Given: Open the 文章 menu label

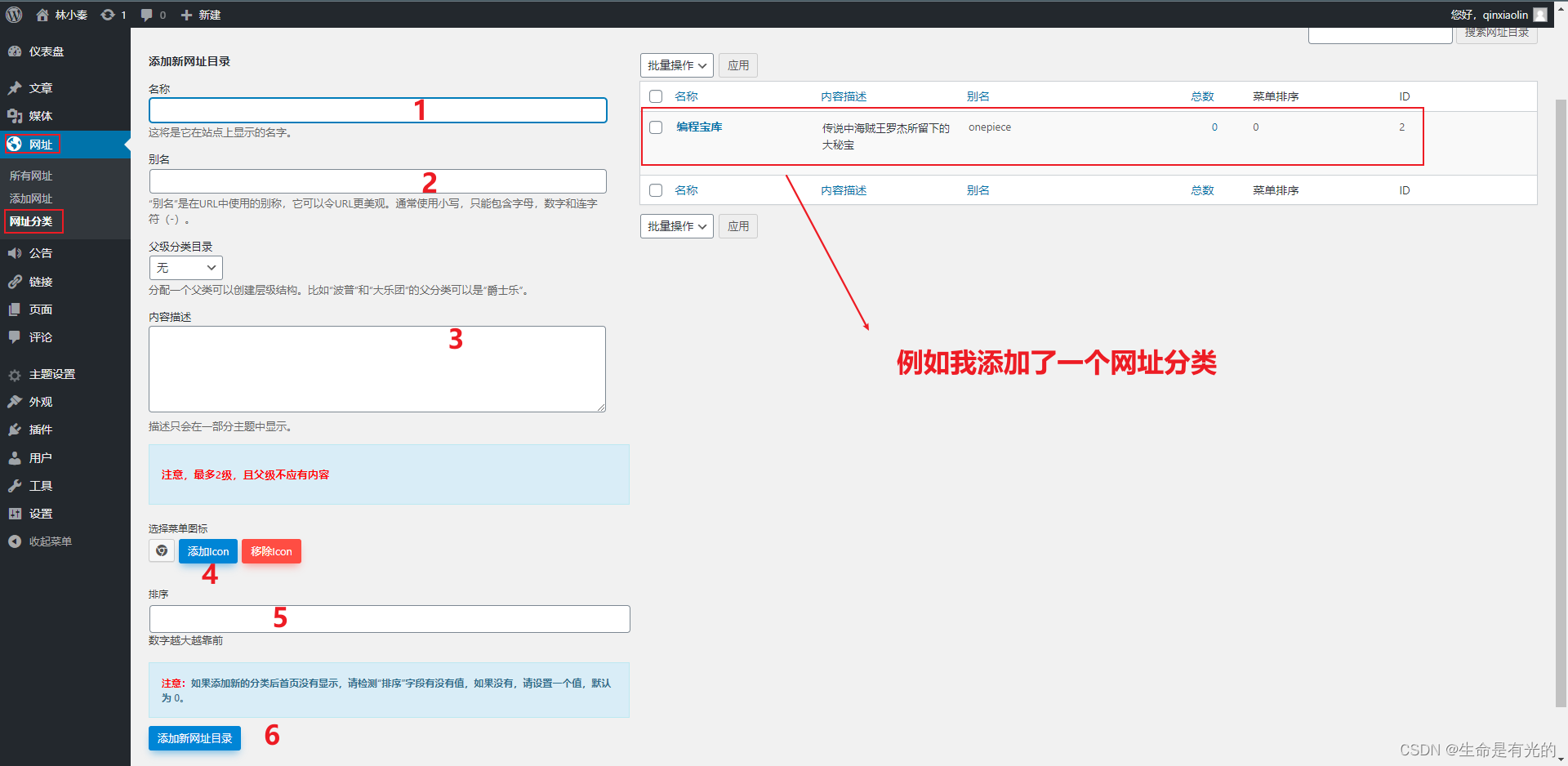Looking at the screenshot, I should click(41, 88).
